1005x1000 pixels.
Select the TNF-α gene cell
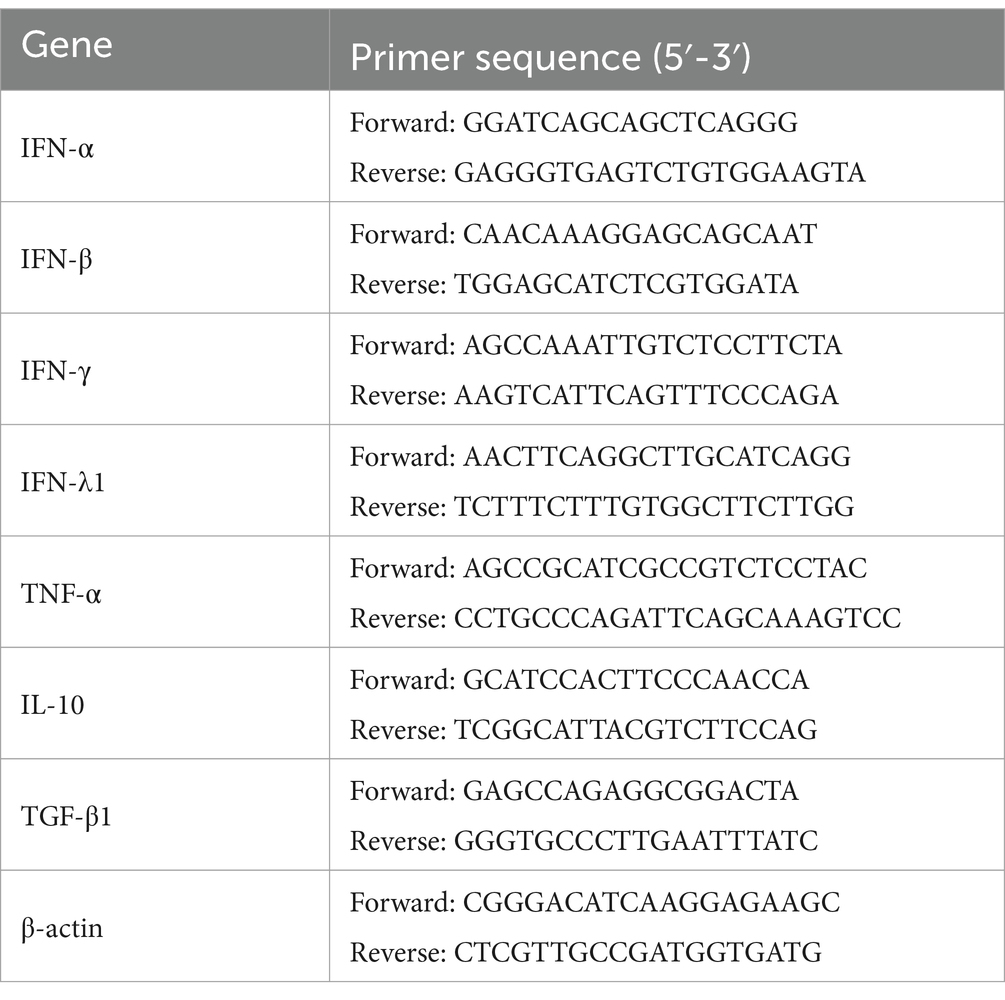165,592
